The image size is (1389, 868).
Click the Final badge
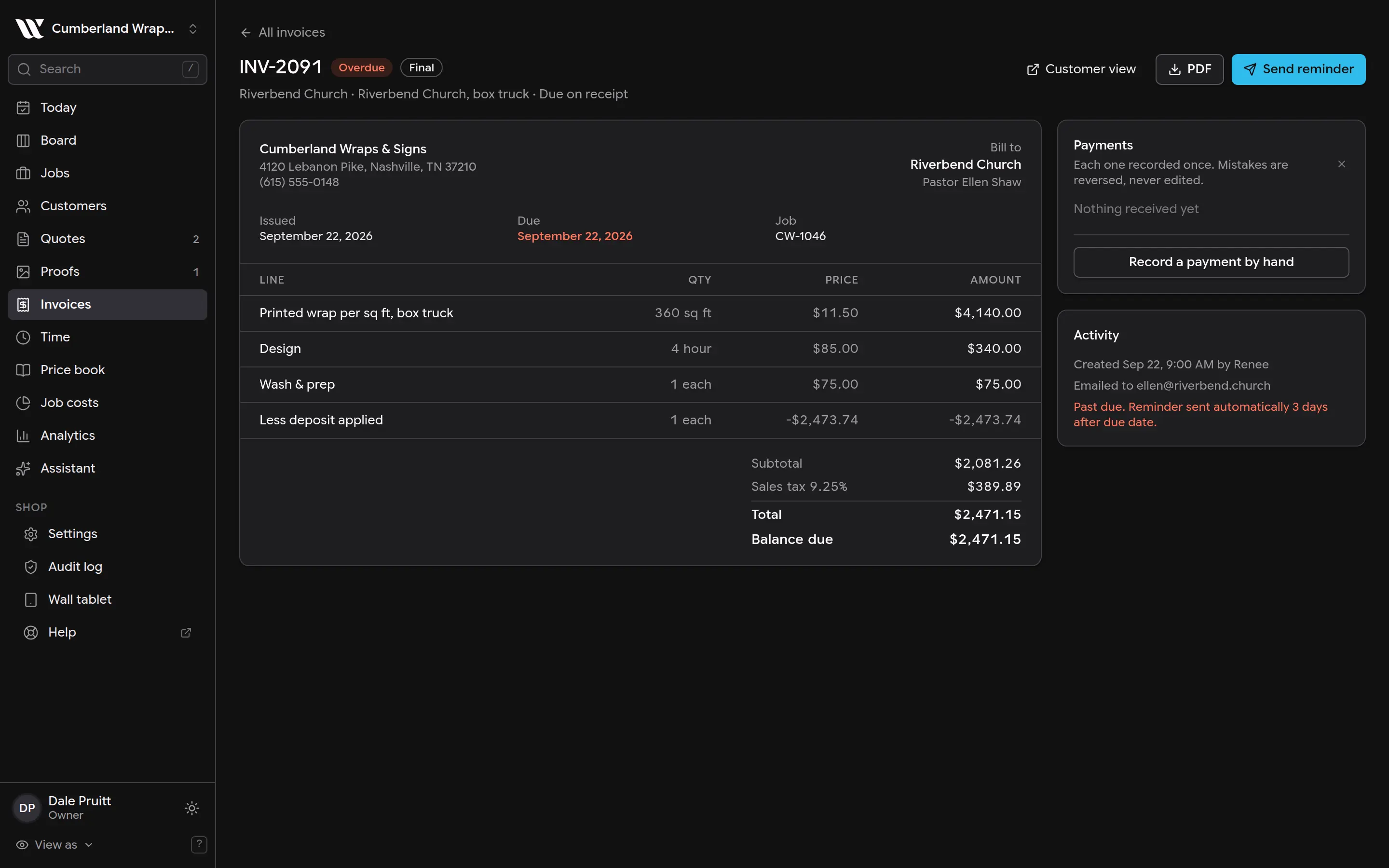tap(422, 67)
